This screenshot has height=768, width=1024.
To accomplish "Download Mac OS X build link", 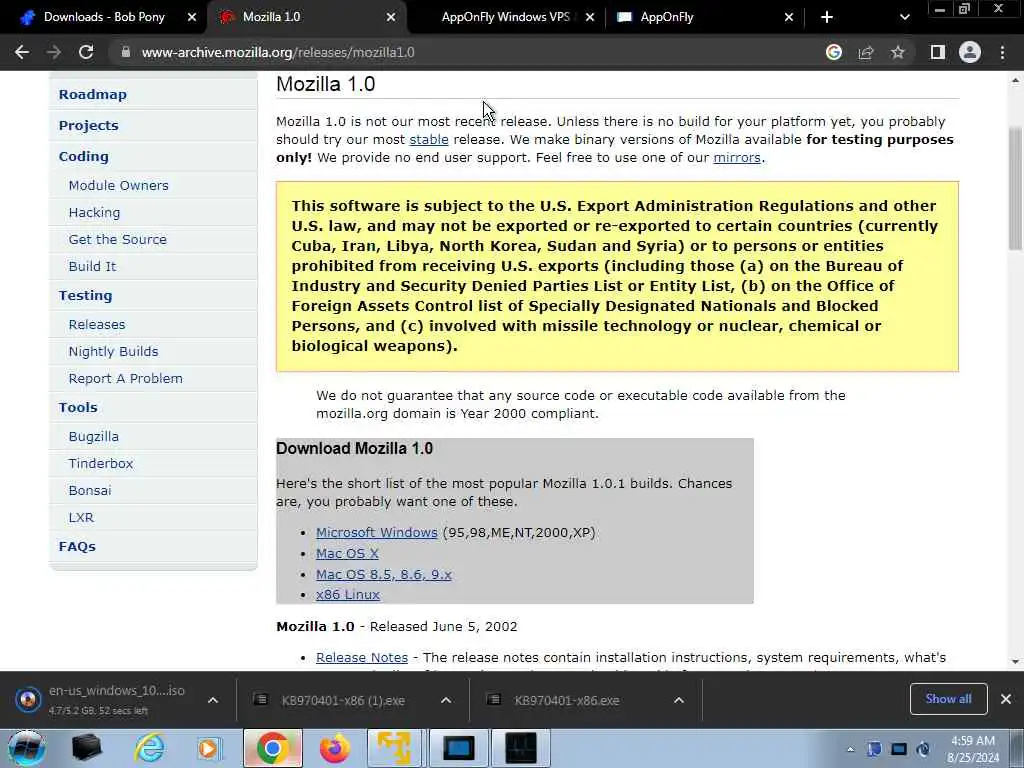I will (x=347, y=553).
